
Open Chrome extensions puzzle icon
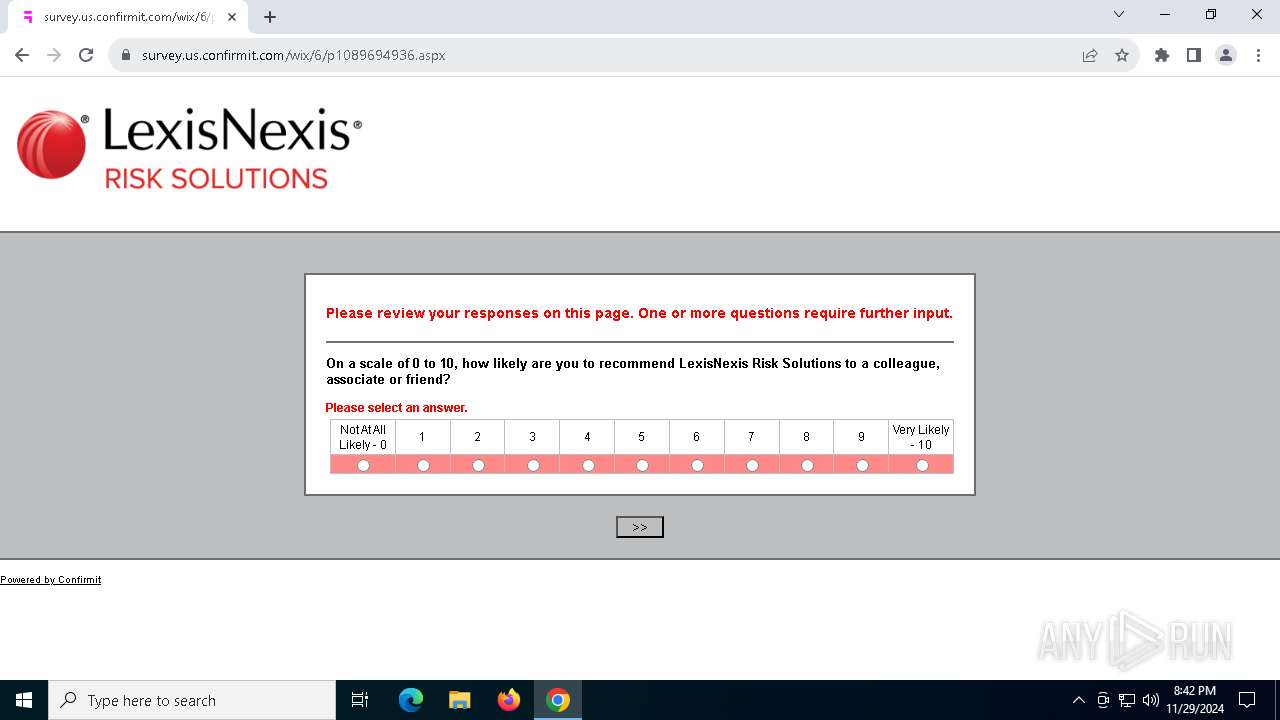(1162, 55)
